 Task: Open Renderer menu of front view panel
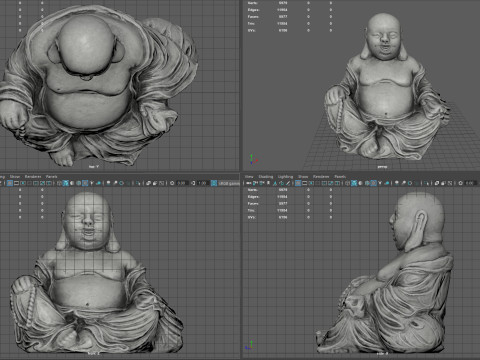[x=33, y=177]
